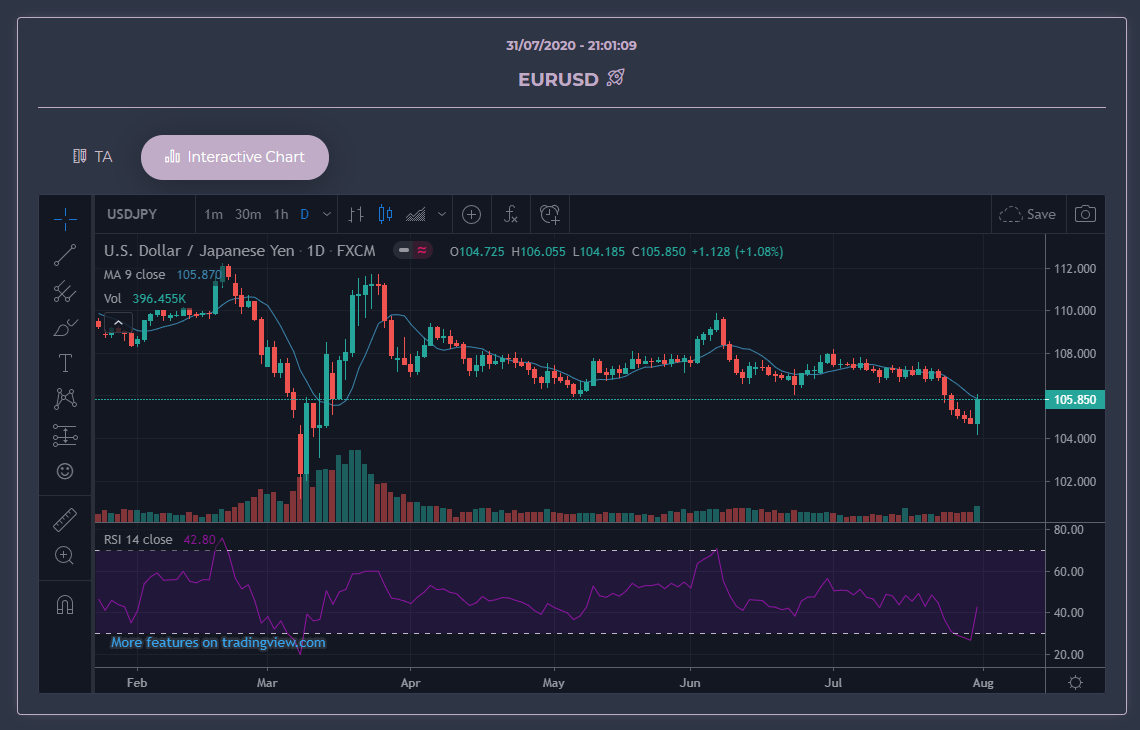Screen dimensions: 1140x730
Task: Select the emoji stickers tool
Action: (x=64, y=470)
